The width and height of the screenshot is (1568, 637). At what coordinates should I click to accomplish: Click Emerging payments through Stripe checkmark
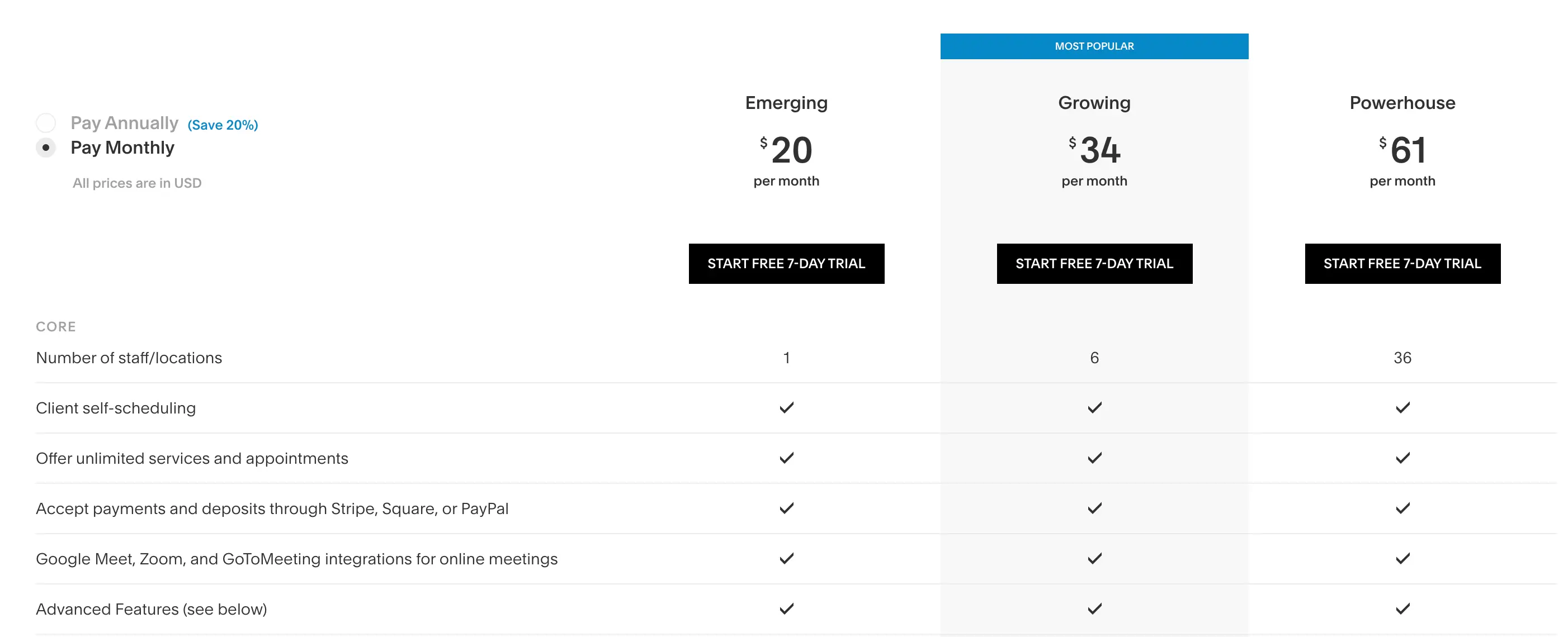pyautogui.click(x=786, y=508)
